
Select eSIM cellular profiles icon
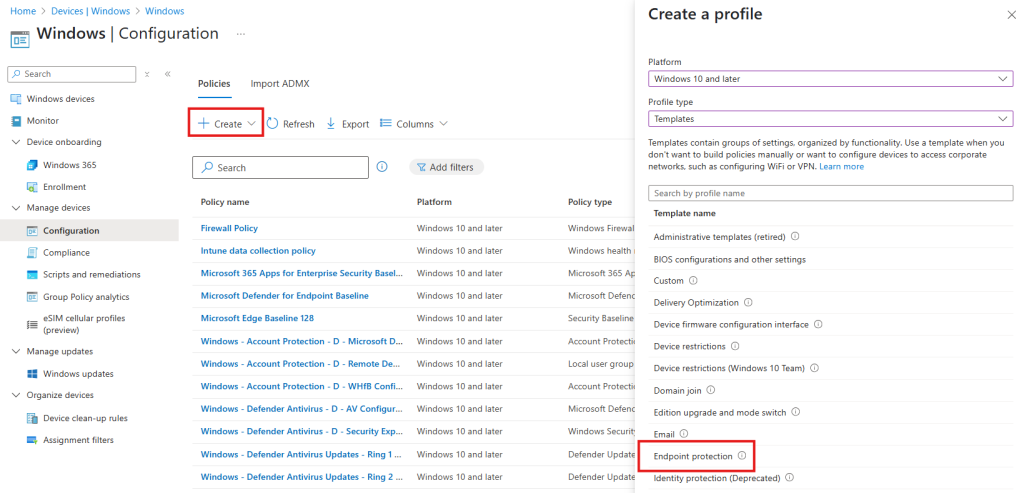click(x=32, y=325)
